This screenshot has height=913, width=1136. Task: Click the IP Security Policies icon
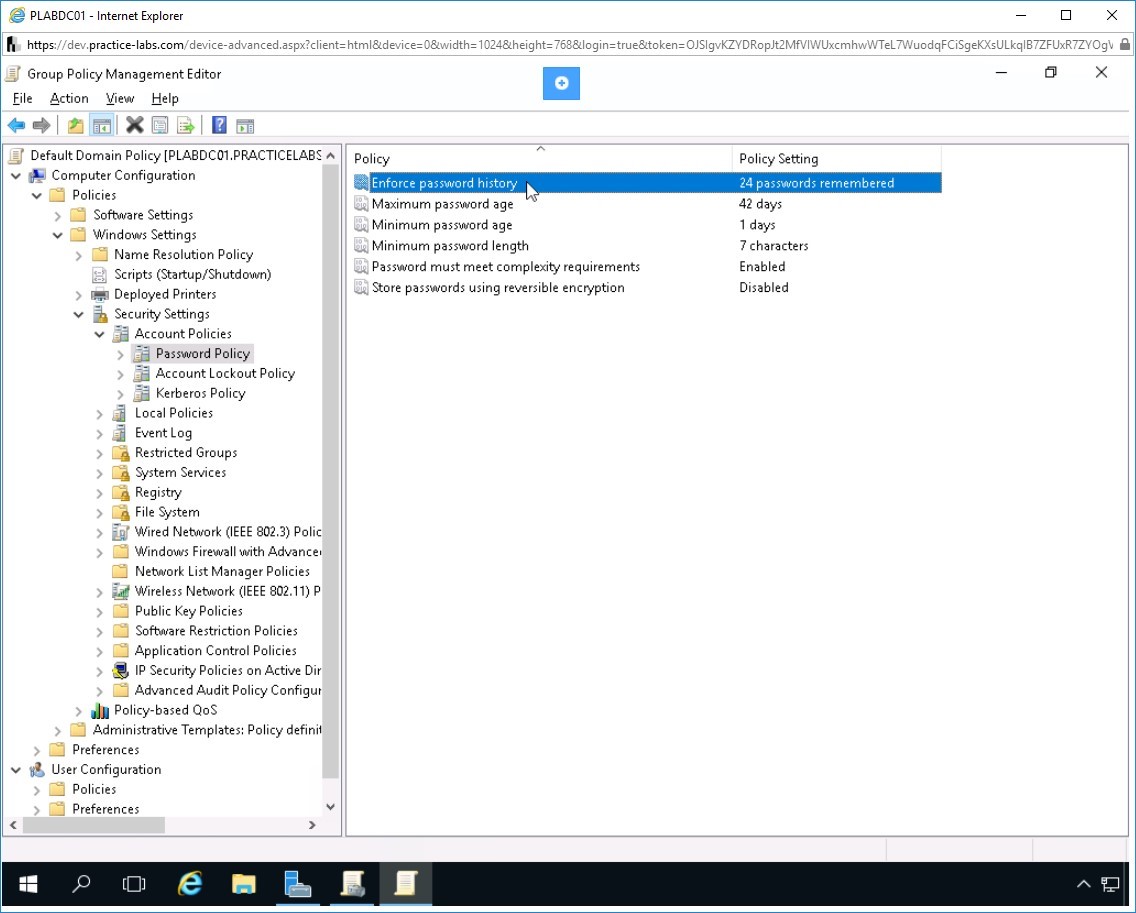coord(121,671)
